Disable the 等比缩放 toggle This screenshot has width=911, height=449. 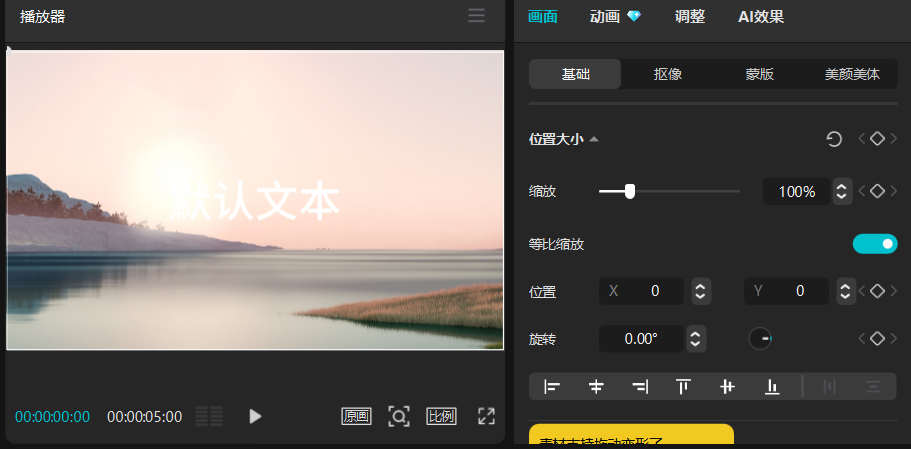point(875,244)
